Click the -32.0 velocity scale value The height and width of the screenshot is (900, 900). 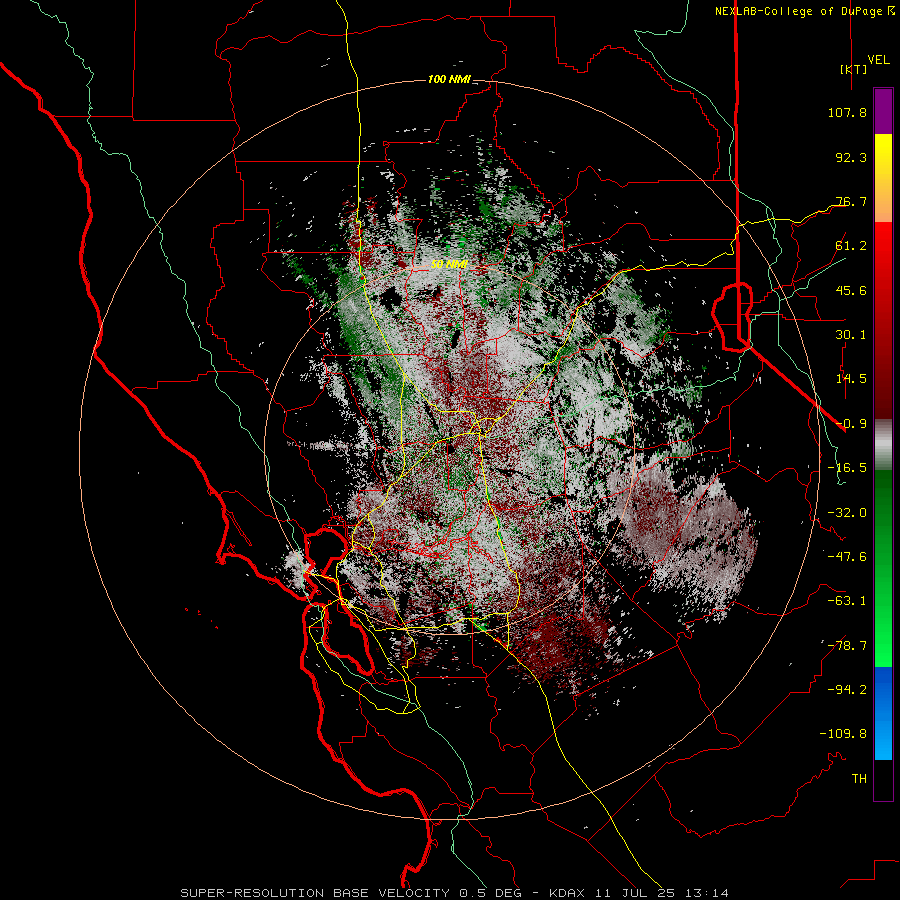847,513
